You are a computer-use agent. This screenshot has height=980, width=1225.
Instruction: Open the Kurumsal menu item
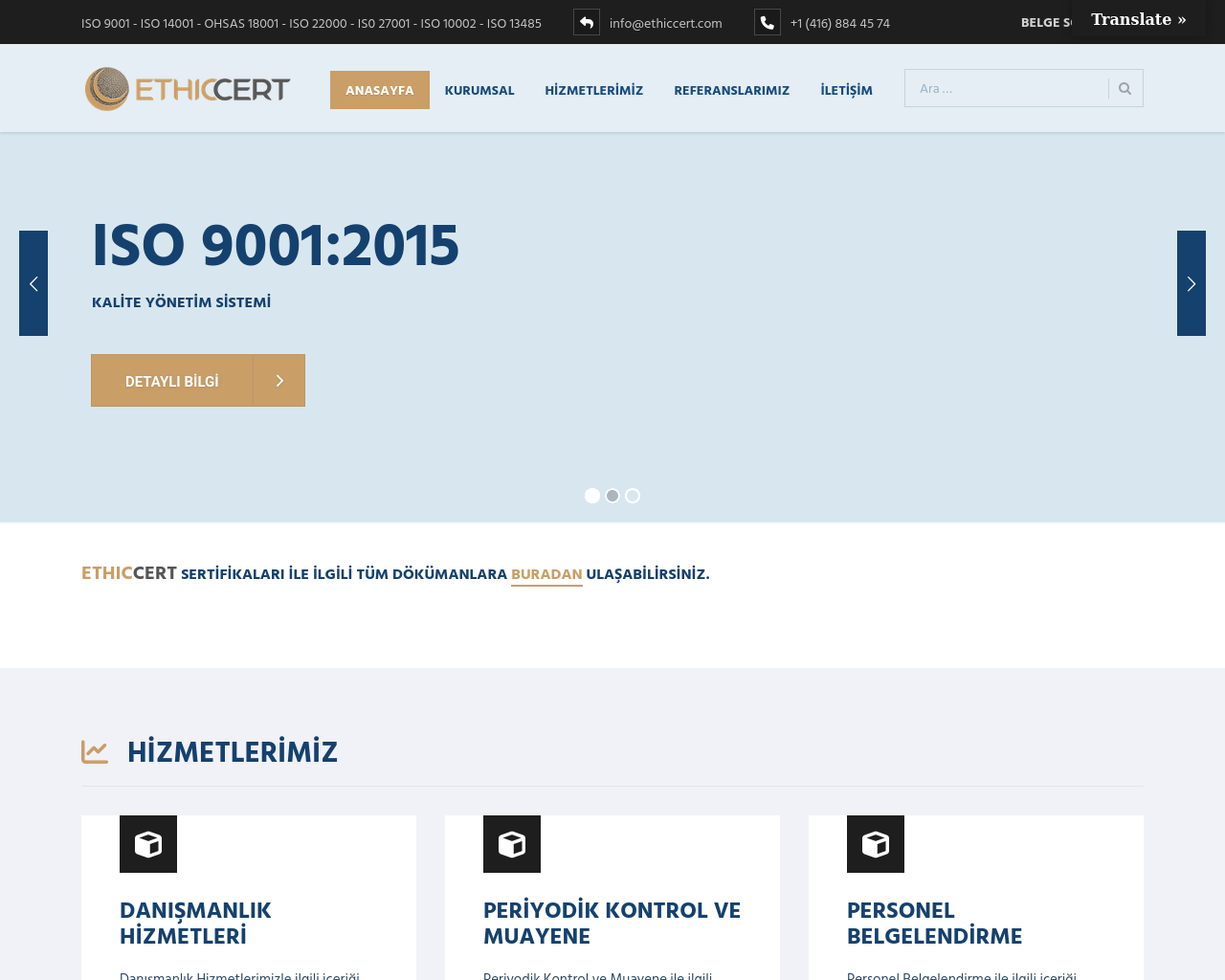(x=479, y=90)
